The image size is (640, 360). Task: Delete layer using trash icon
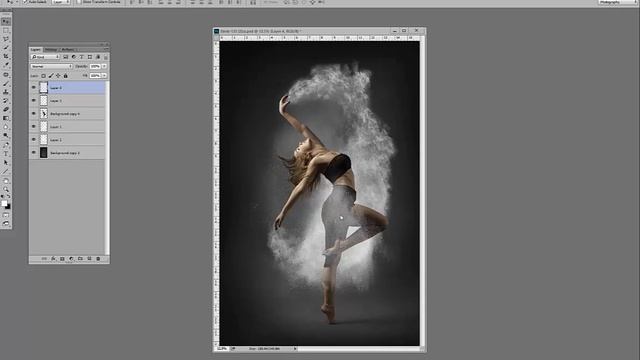pyautogui.click(x=98, y=259)
